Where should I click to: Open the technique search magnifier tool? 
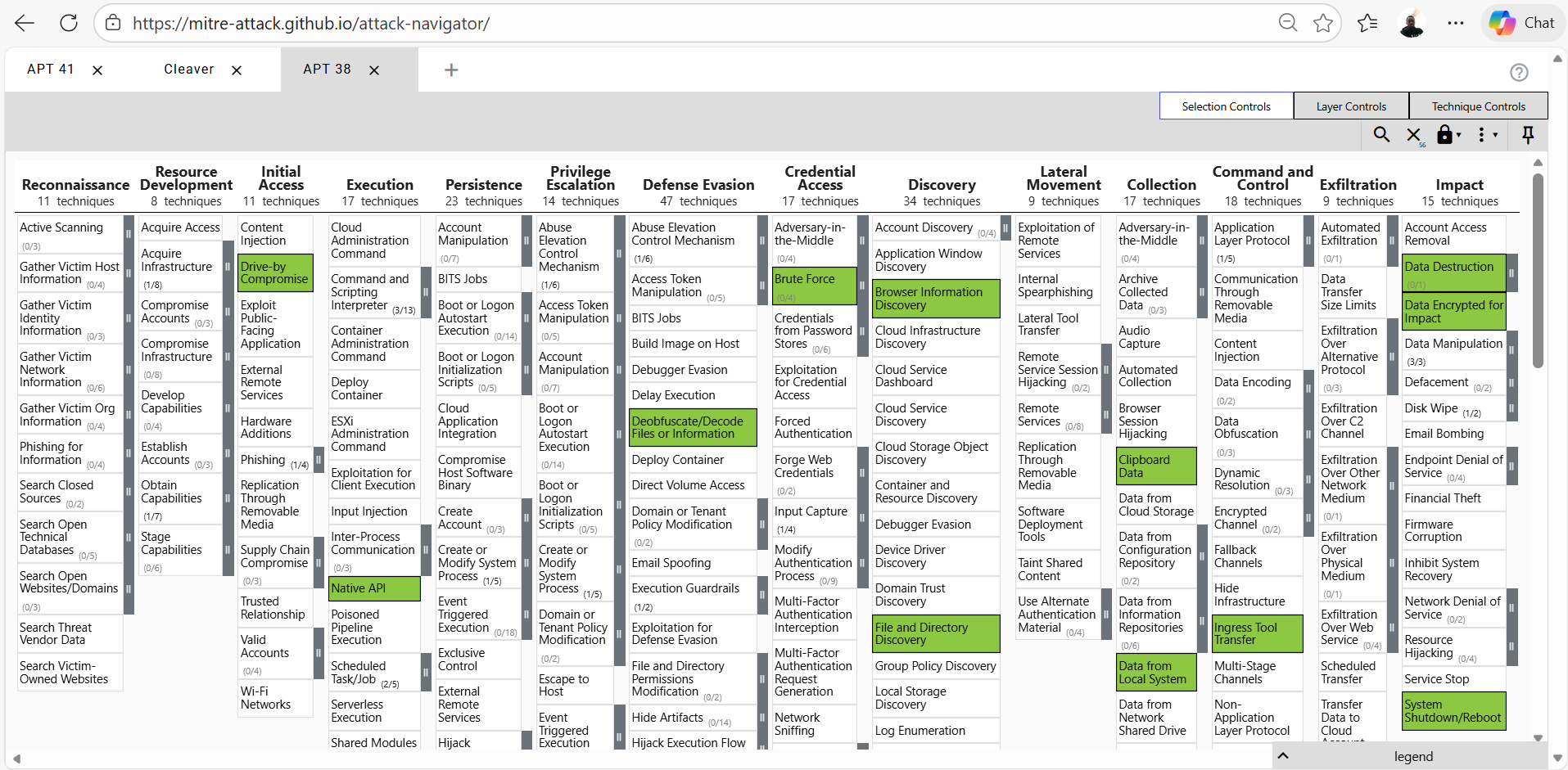point(1381,135)
